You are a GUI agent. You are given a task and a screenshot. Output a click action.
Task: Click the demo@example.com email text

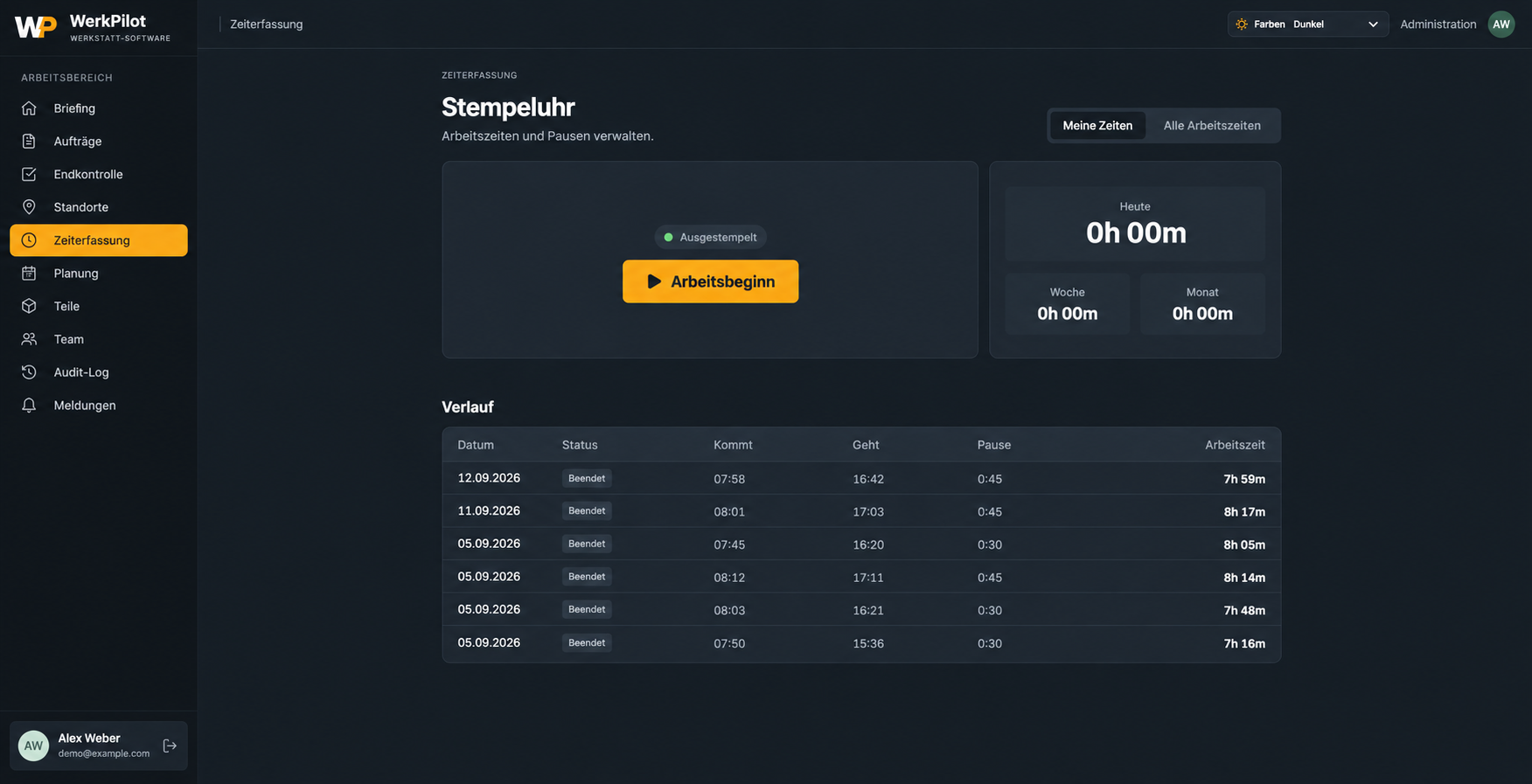pyautogui.click(x=104, y=753)
